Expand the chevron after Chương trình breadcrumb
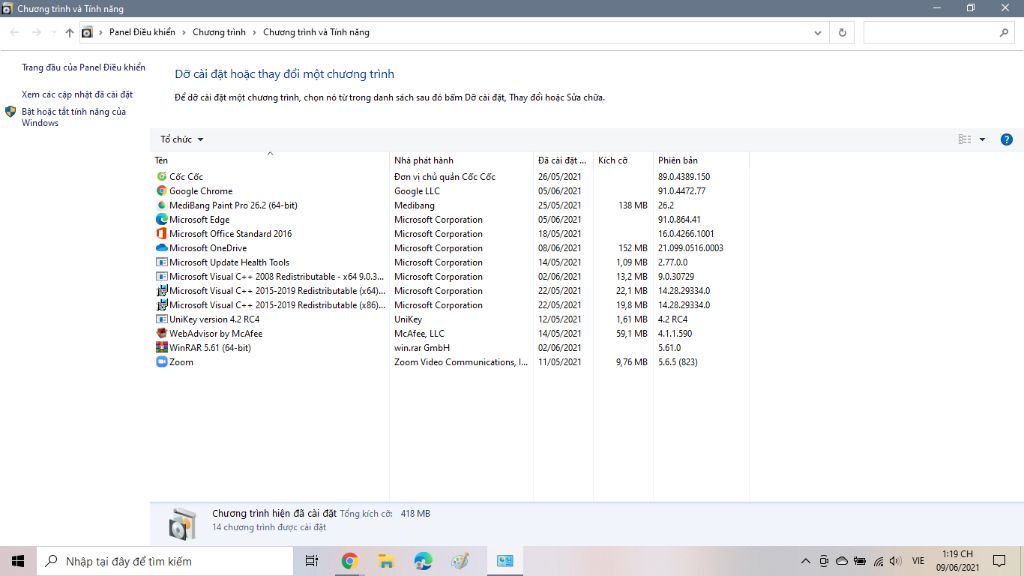Screen dimensions: 1024x576 (x=255, y=32)
